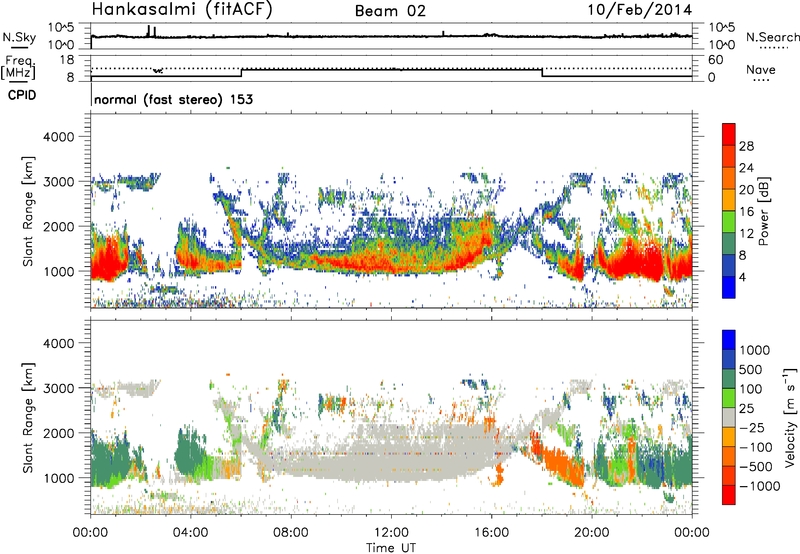Viewport: 800px width, 554px height.
Task: Click the 'CPID' label
Action: (22, 95)
